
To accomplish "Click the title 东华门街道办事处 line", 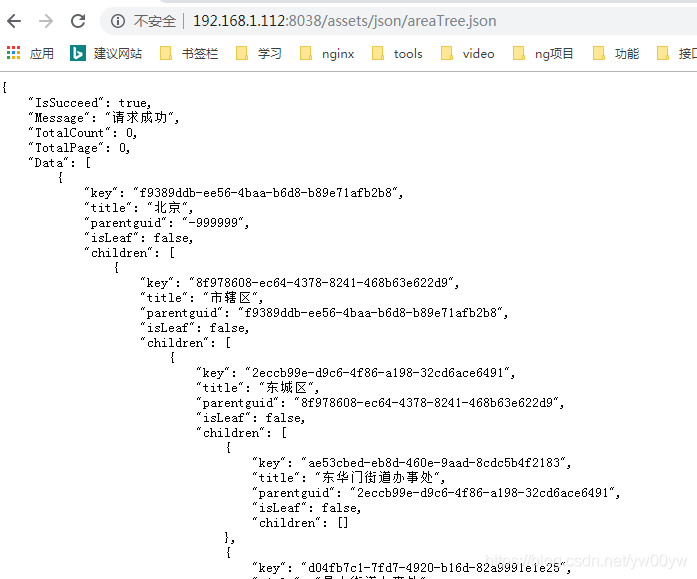I will tap(349, 478).
